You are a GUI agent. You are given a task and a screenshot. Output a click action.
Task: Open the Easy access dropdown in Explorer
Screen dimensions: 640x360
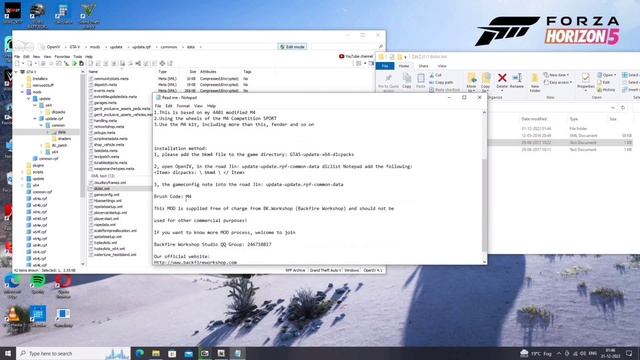(x=558, y=82)
